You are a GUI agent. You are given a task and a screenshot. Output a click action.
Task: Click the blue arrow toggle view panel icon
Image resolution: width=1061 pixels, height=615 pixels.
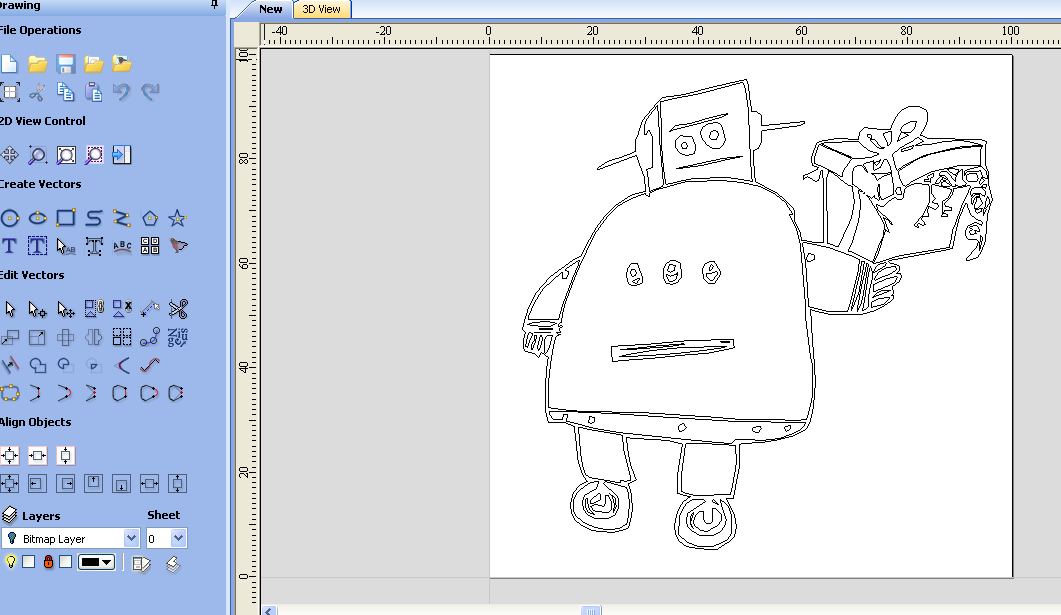pos(122,155)
